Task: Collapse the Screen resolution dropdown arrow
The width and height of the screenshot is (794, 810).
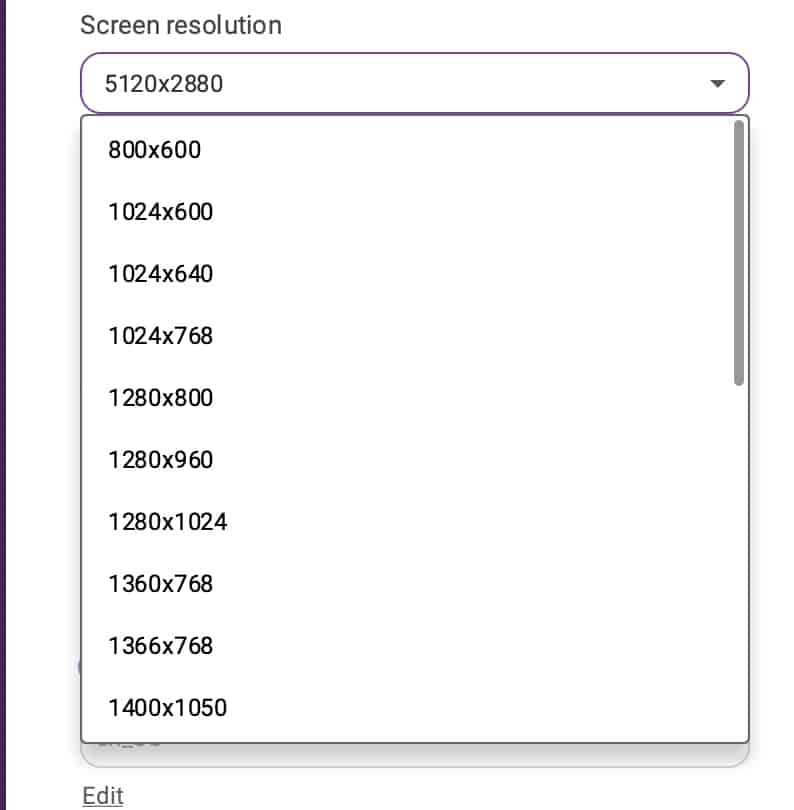Action: pyautogui.click(x=717, y=84)
